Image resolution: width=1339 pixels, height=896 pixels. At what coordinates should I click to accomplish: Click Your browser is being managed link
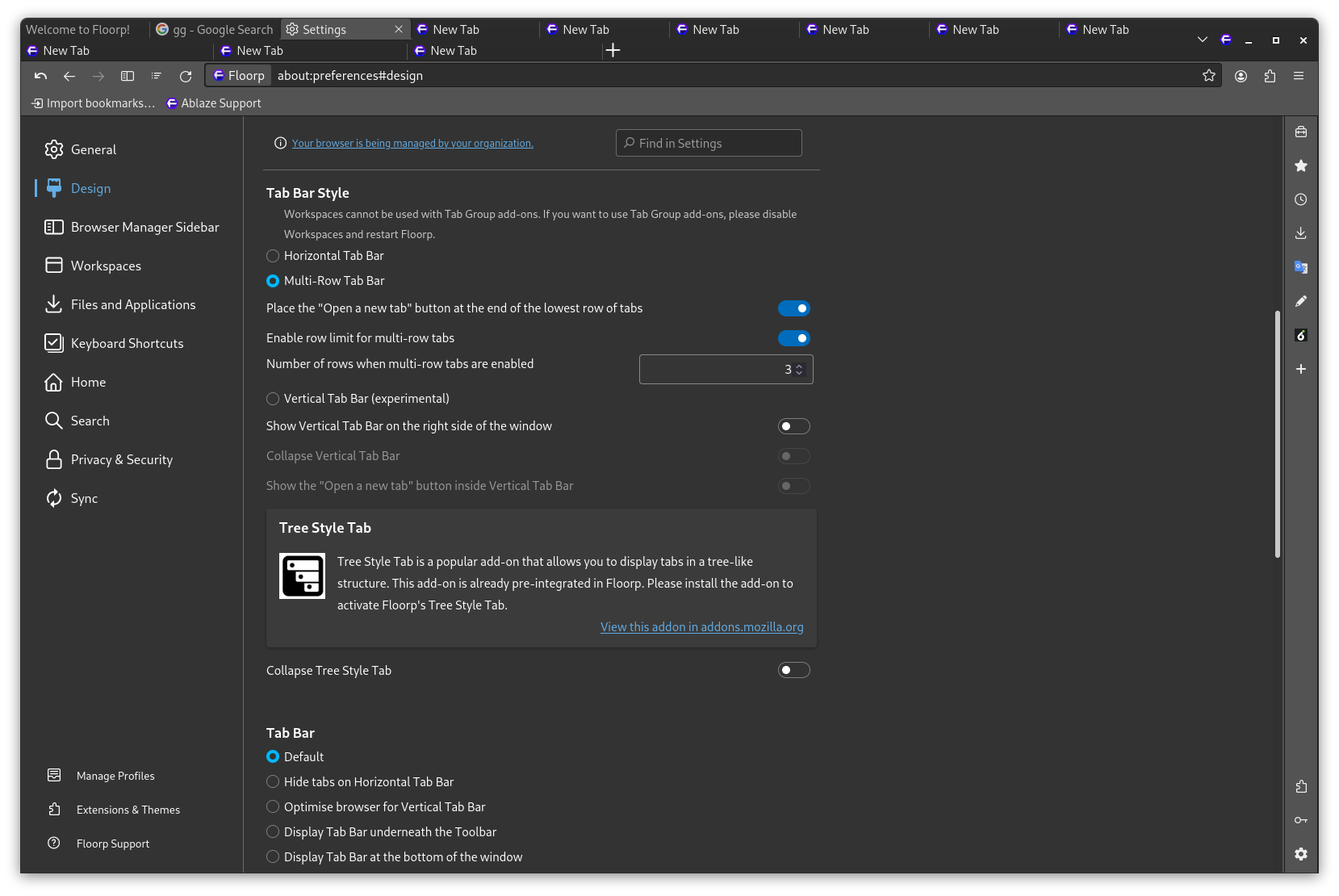[x=412, y=143]
